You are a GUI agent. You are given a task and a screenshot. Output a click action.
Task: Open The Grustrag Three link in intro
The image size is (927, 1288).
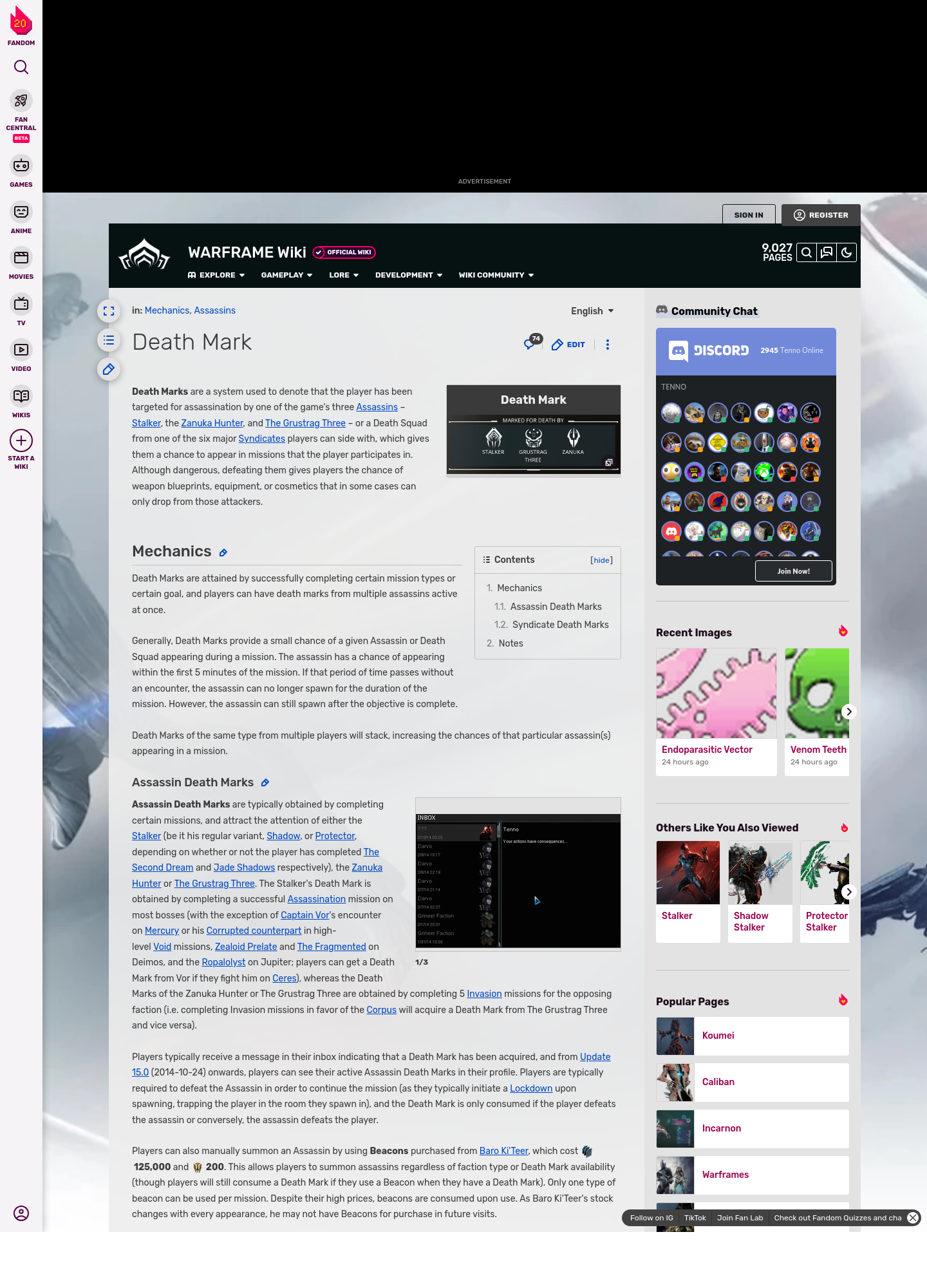click(x=305, y=423)
